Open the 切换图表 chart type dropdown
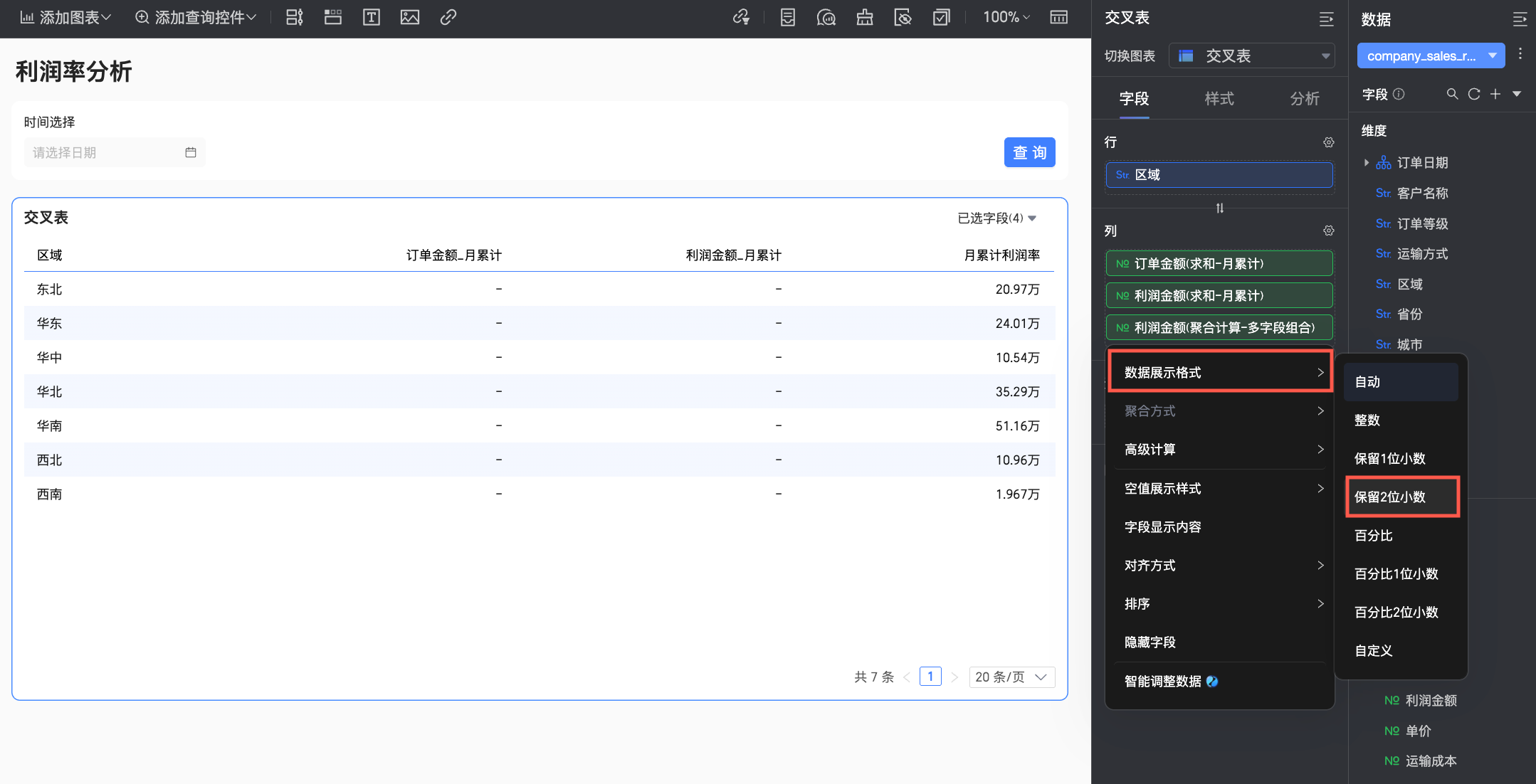The height and width of the screenshot is (784, 1536). [1251, 55]
